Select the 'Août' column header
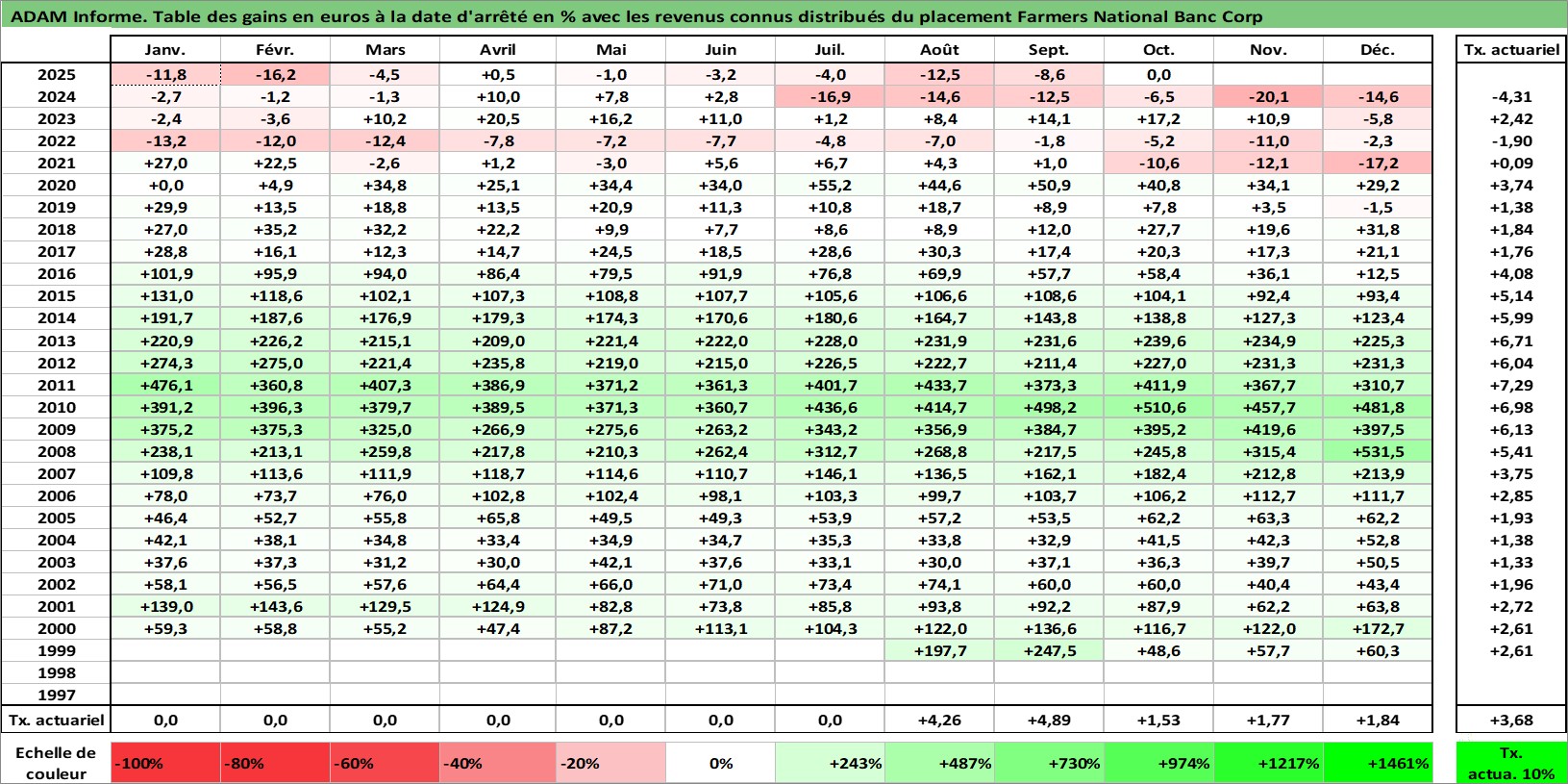Screen dimensions: 1568x784 click(939, 50)
